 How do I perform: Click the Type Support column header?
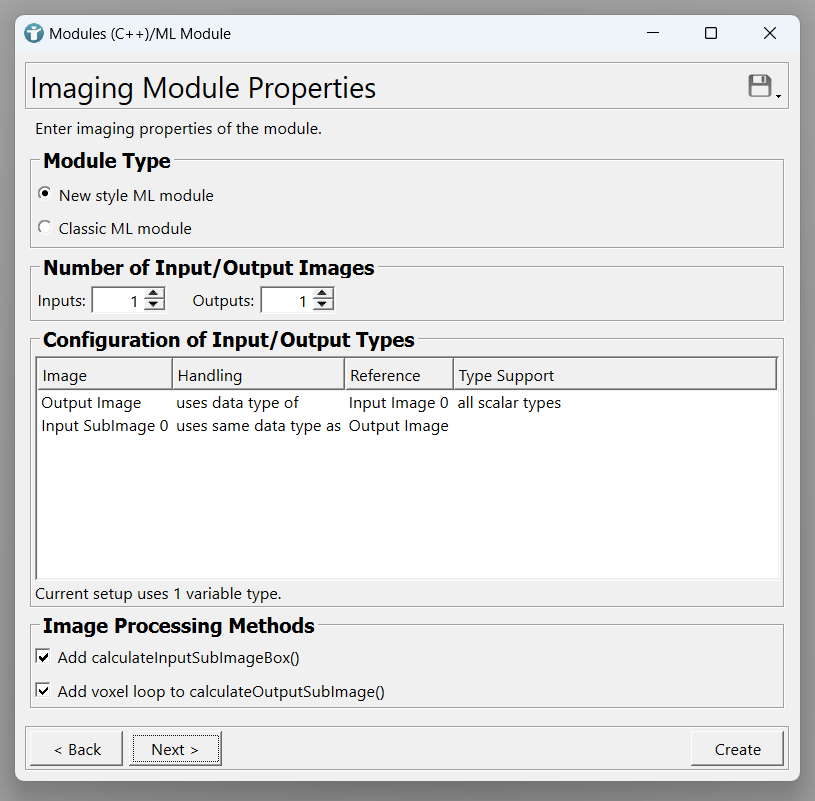coord(614,375)
